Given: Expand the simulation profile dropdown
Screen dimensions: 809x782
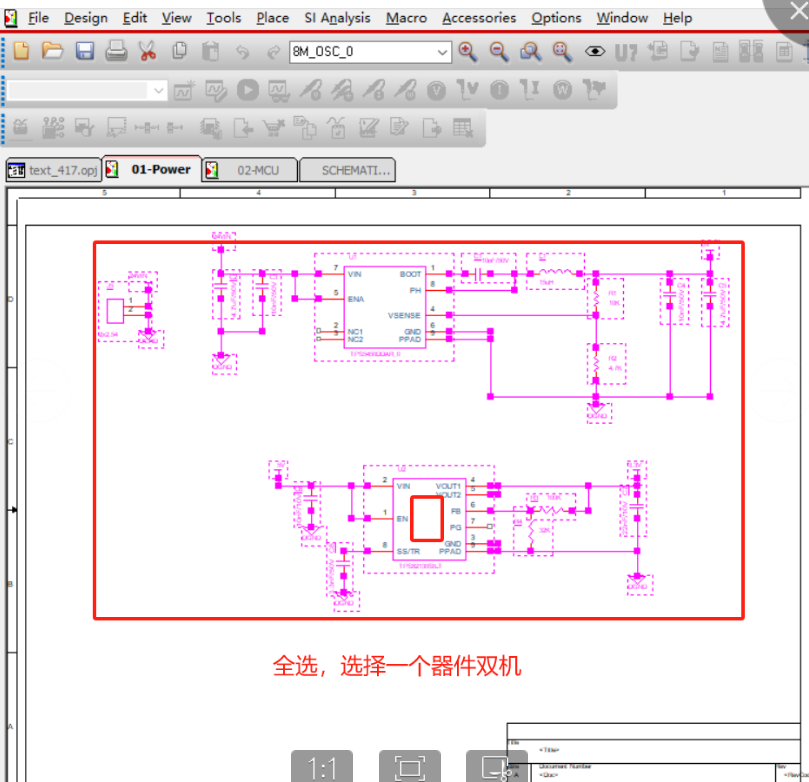Looking at the screenshot, I should point(158,91).
